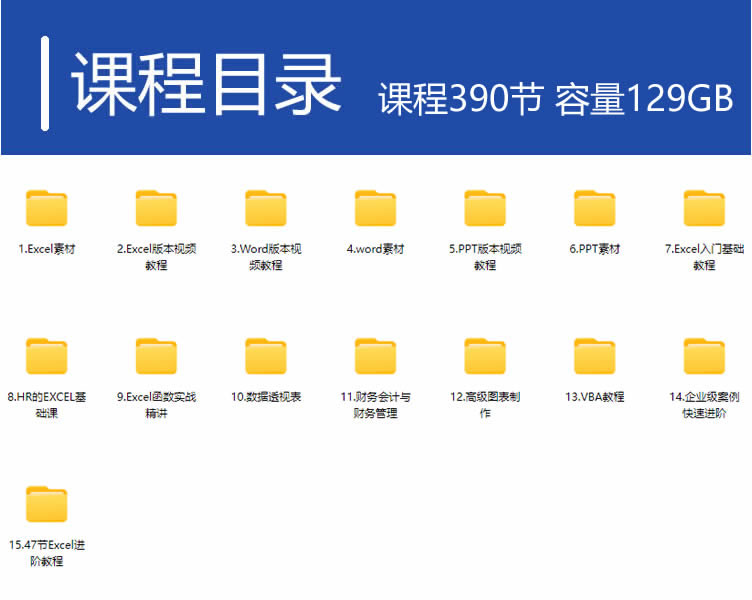Open the 6.PPT素材 folder icon
The height and width of the screenshot is (600, 752).
[595, 208]
